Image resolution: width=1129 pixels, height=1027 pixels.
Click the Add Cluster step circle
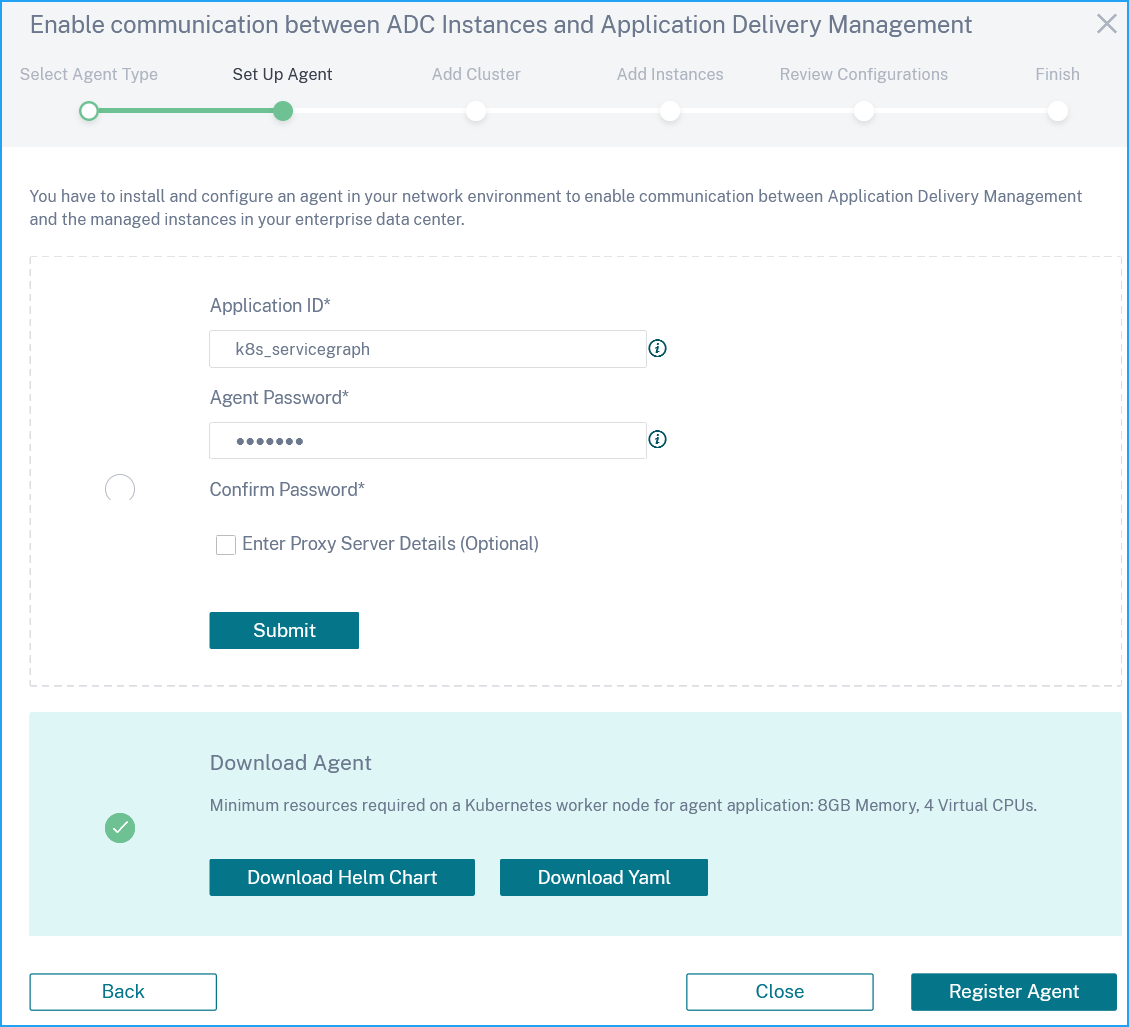(476, 111)
